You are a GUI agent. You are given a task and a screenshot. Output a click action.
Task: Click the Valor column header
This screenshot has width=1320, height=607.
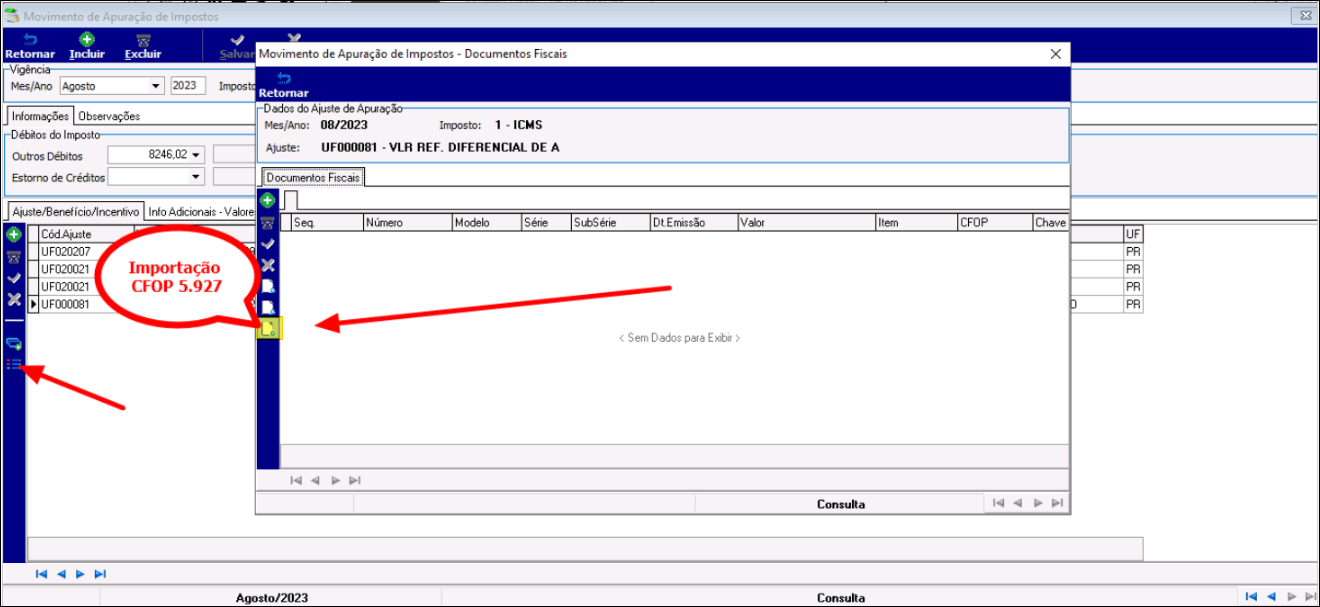click(x=806, y=223)
